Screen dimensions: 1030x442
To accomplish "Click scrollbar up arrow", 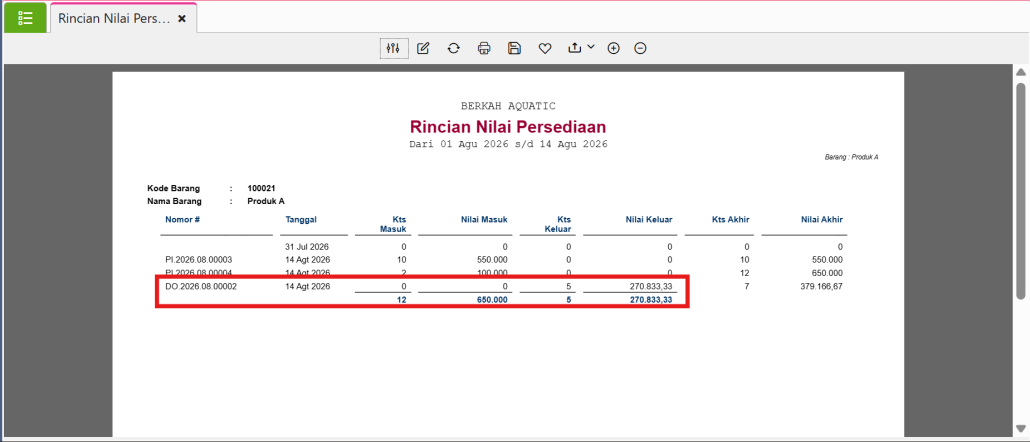I will point(1021,72).
